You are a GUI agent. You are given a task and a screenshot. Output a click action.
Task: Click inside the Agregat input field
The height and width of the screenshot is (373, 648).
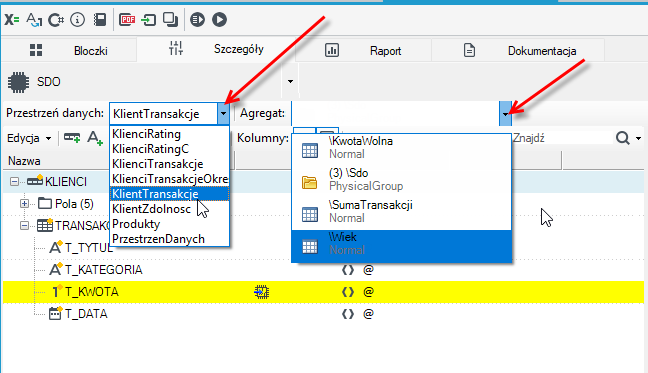(x=395, y=114)
